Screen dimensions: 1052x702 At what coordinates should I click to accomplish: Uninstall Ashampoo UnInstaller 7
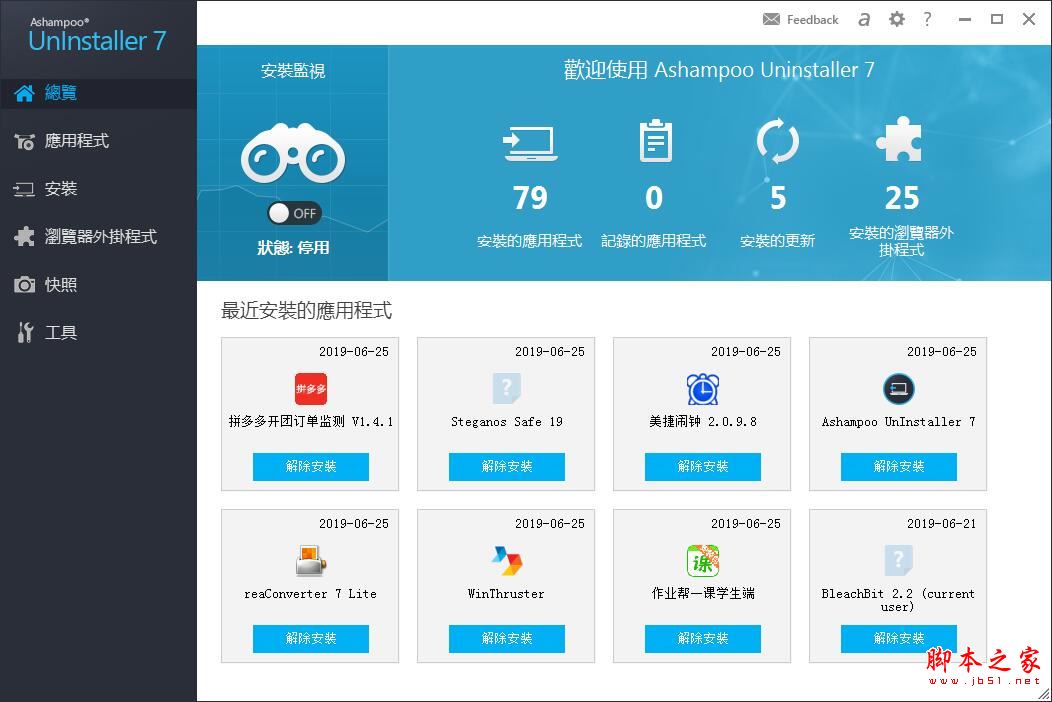click(x=898, y=466)
